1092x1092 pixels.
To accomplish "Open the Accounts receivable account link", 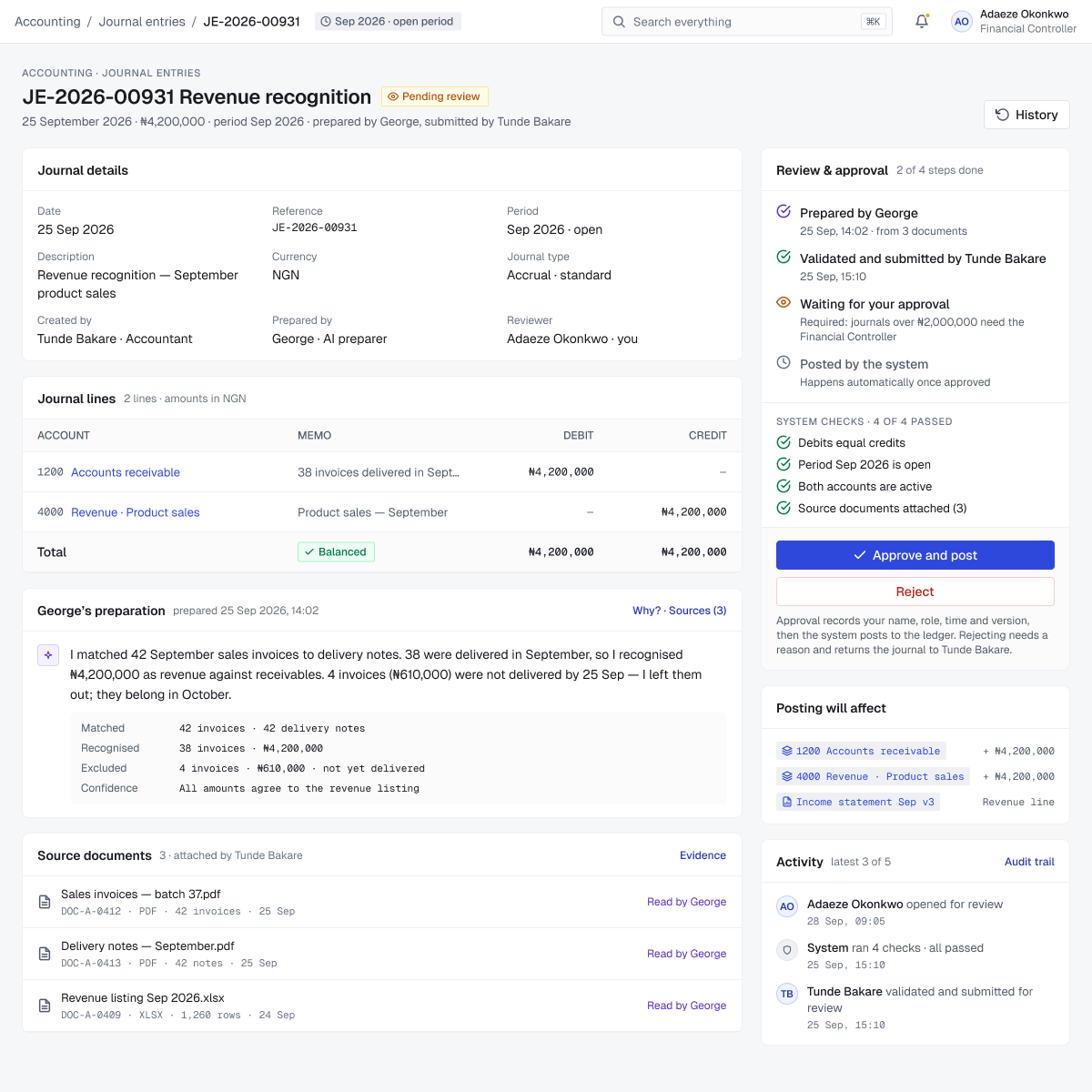I will 126,472.
